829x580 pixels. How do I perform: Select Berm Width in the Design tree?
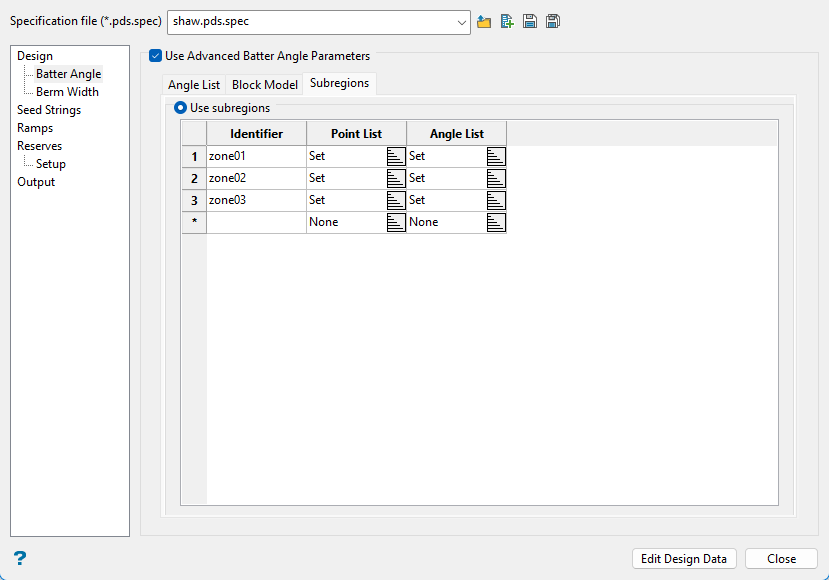pyautogui.click(x=67, y=92)
